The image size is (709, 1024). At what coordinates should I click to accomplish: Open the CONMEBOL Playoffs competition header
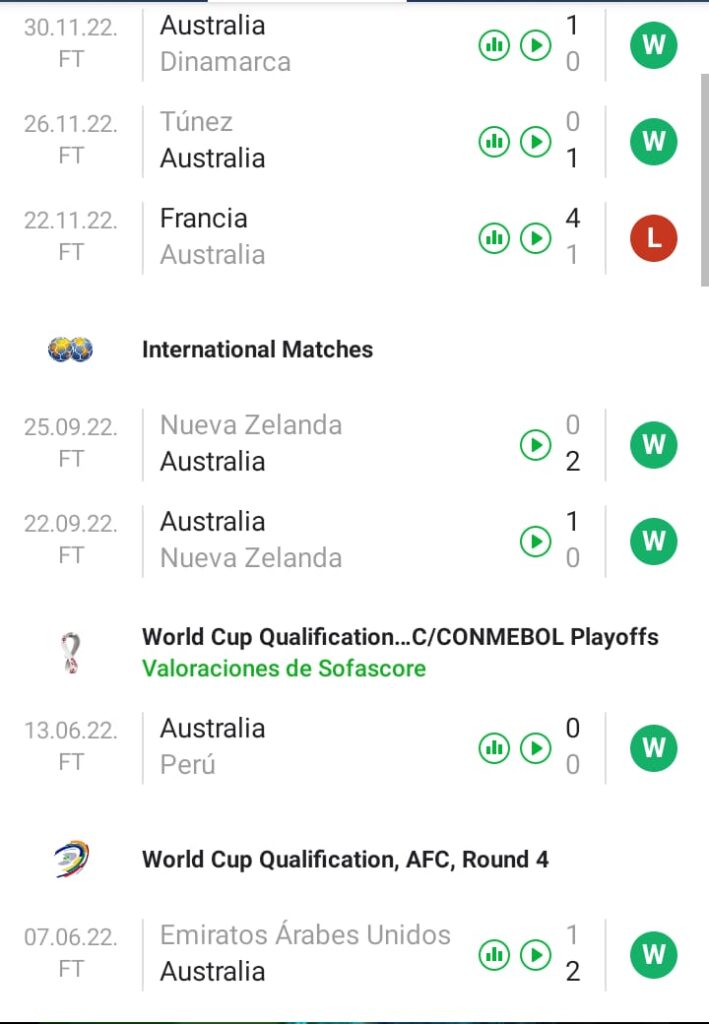pos(400,637)
